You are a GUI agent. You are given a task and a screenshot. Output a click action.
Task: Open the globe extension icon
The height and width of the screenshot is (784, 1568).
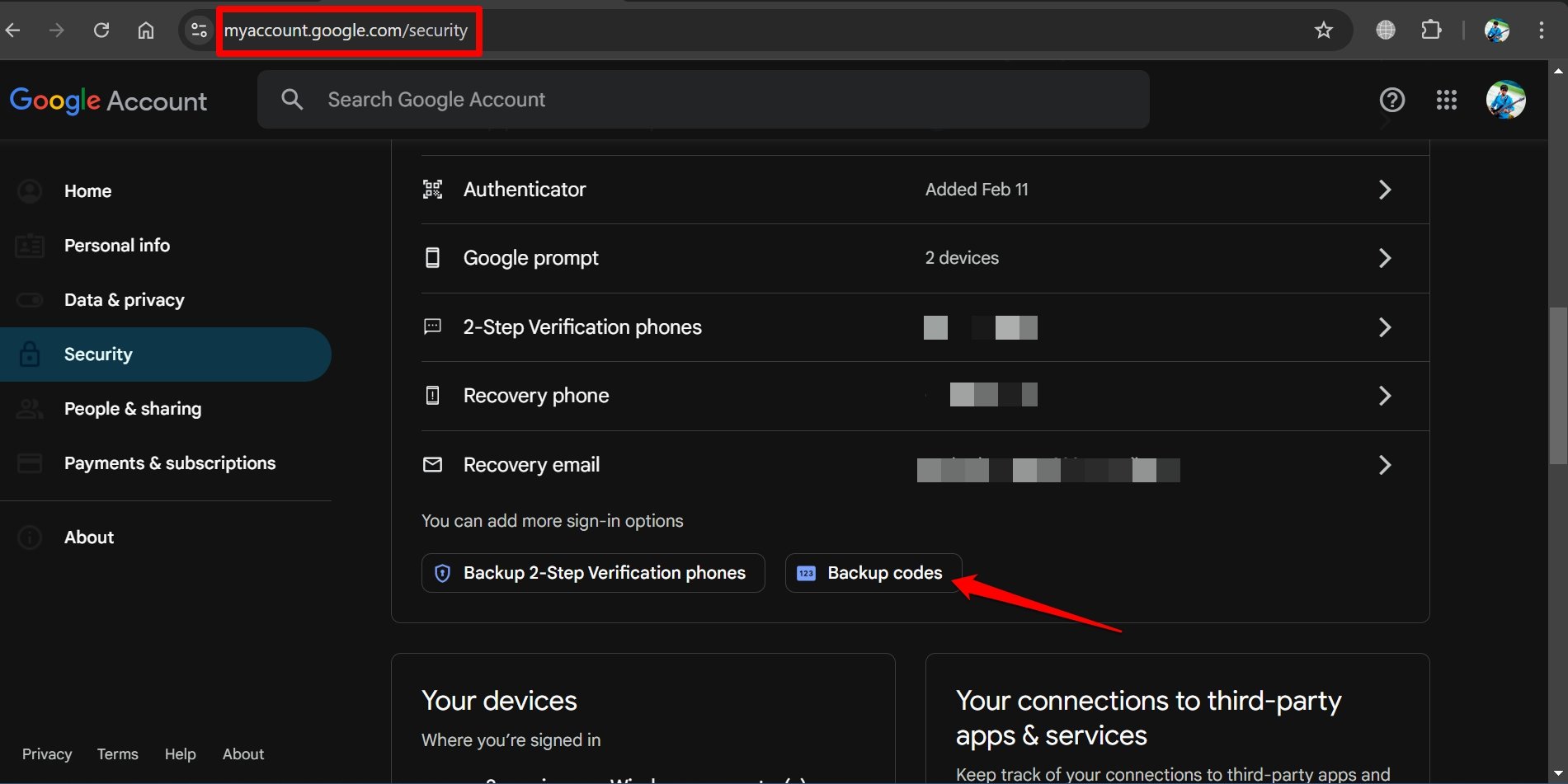point(1386,31)
